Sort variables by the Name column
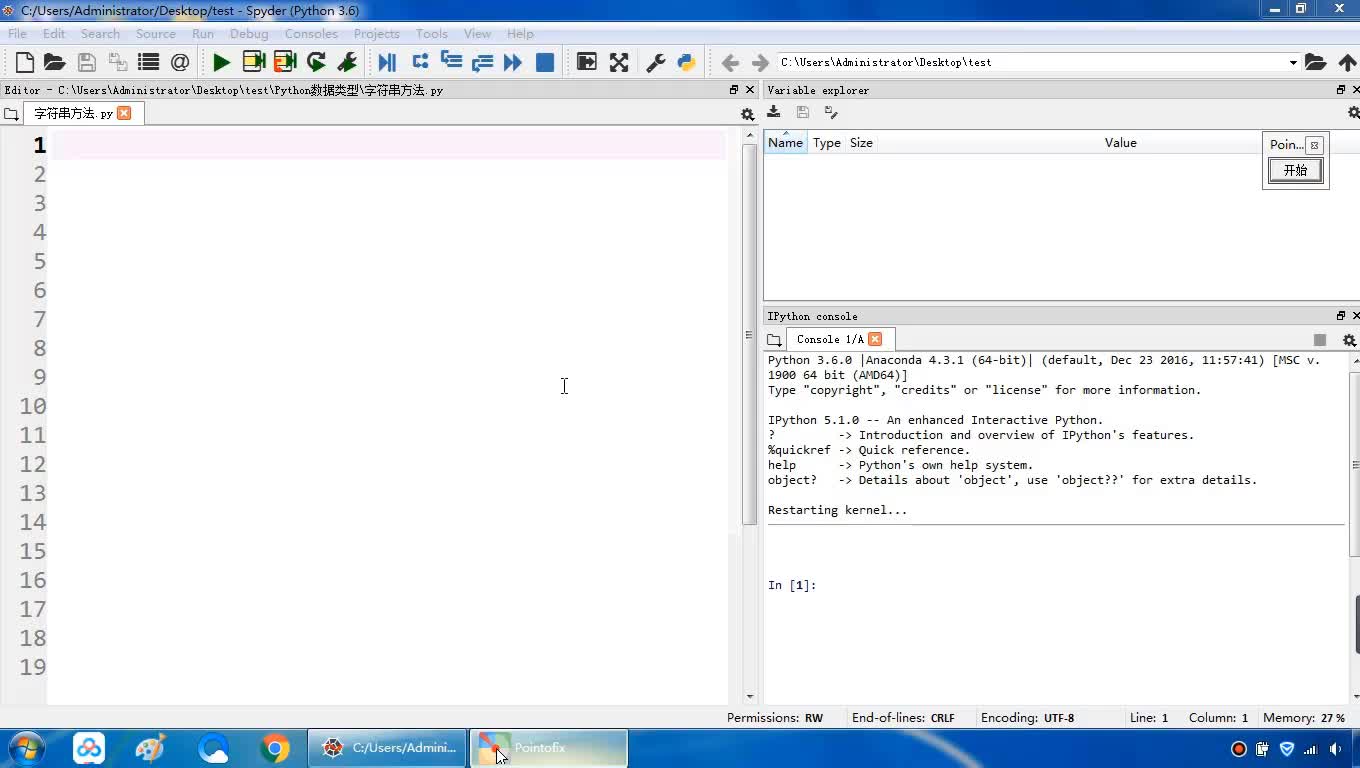Screen dimensions: 1360x768 point(785,143)
